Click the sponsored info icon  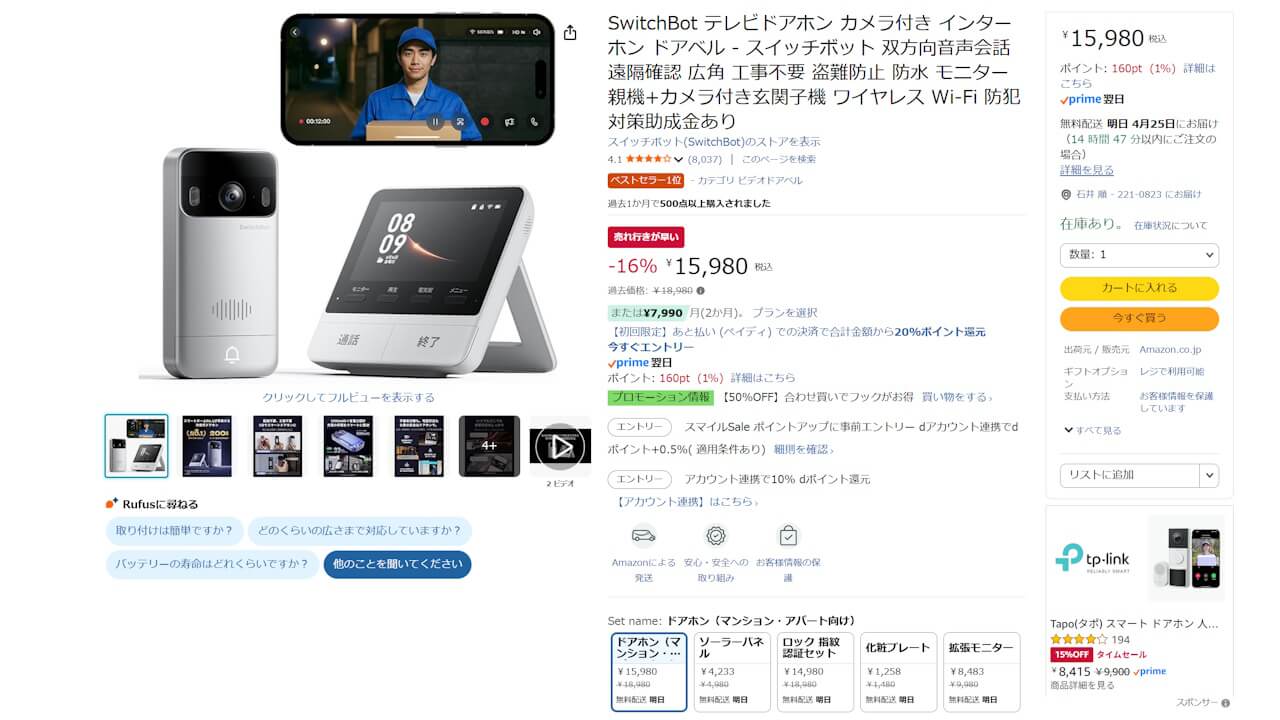(1225, 703)
